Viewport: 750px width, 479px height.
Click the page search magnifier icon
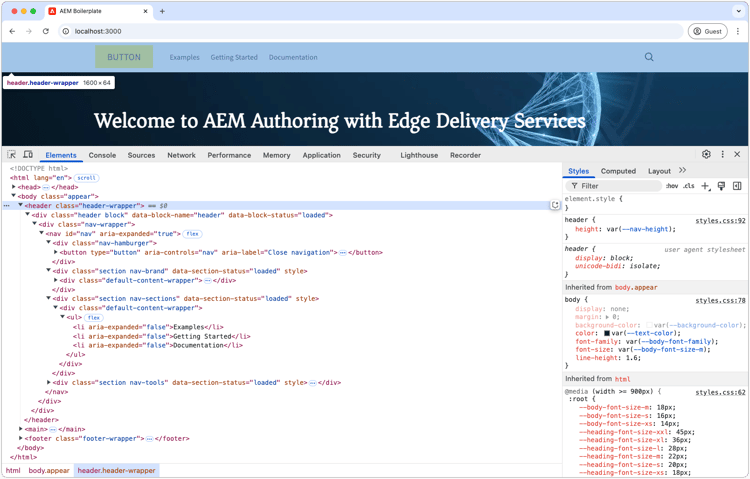tap(649, 57)
